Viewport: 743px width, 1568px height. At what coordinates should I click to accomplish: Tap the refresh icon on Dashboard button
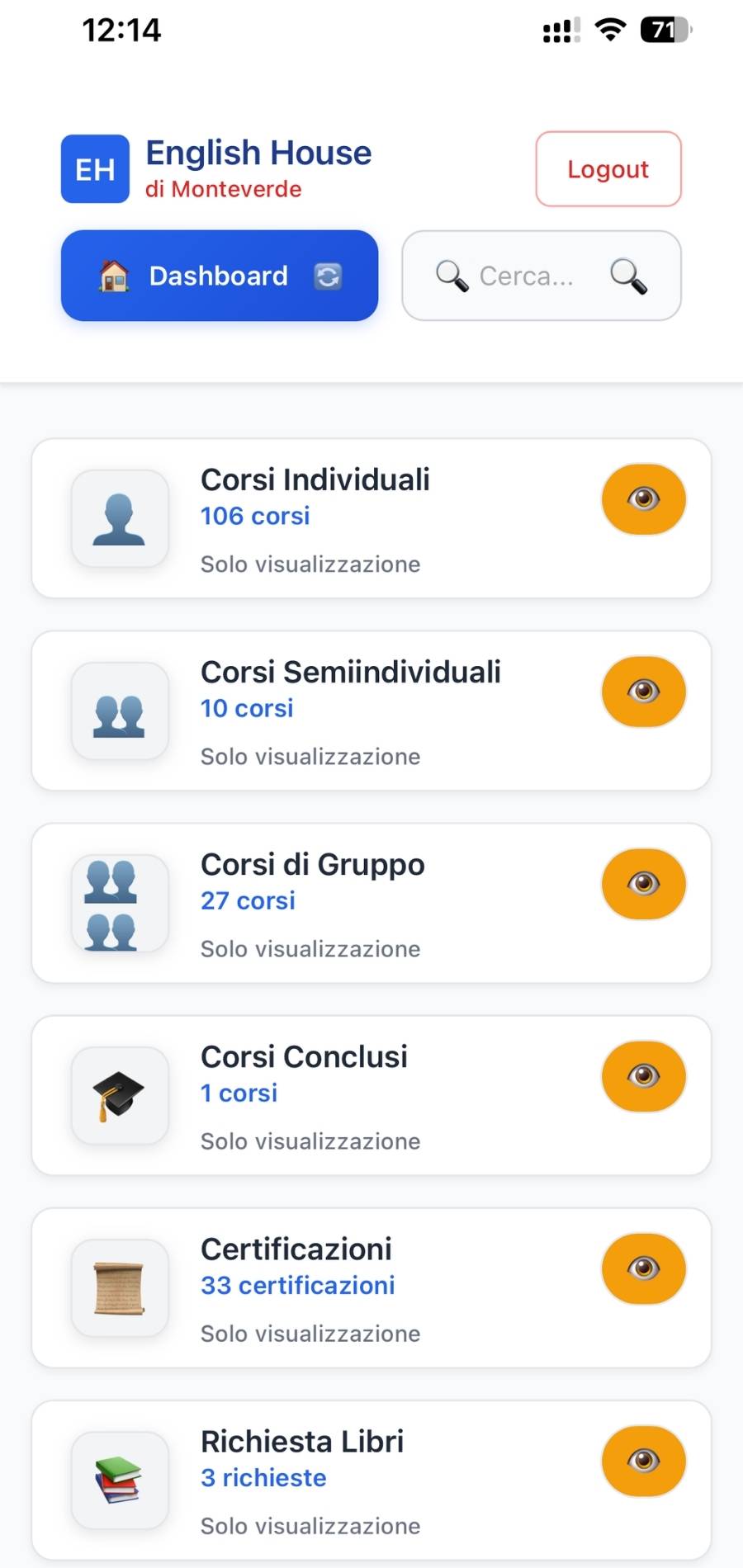pyautogui.click(x=328, y=276)
